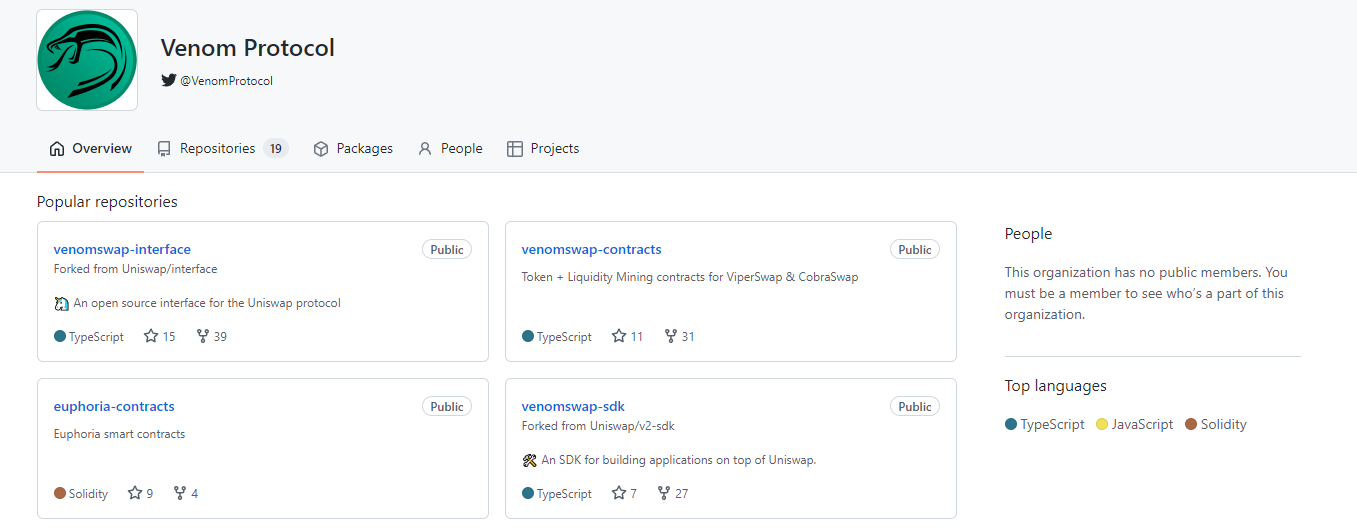Image resolution: width=1357 pixels, height=530 pixels.
Task: Click the JavaScript yellow dot in Top languages
Action: click(x=1102, y=424)
